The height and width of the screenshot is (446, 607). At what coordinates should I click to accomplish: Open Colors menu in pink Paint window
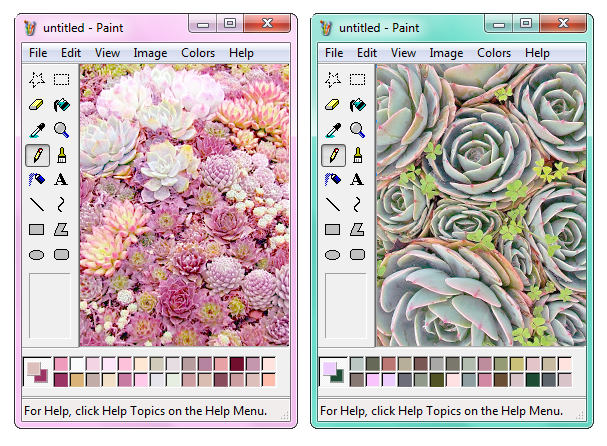point(198,53)
